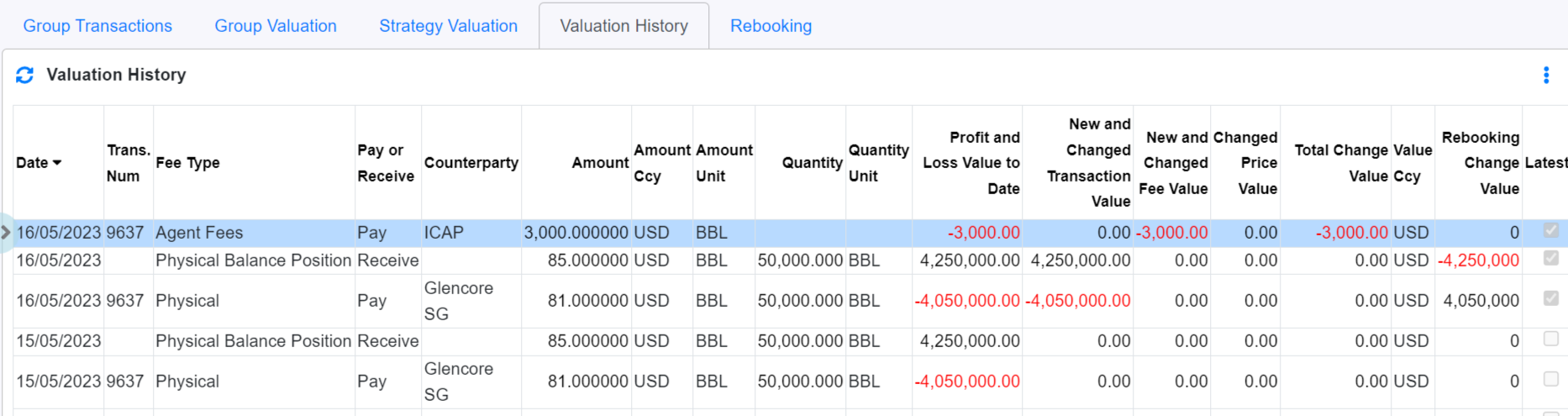This screenshot has width=1568, height=416.
Task: Open the Group Valuation tab
Action: point(276,26)
